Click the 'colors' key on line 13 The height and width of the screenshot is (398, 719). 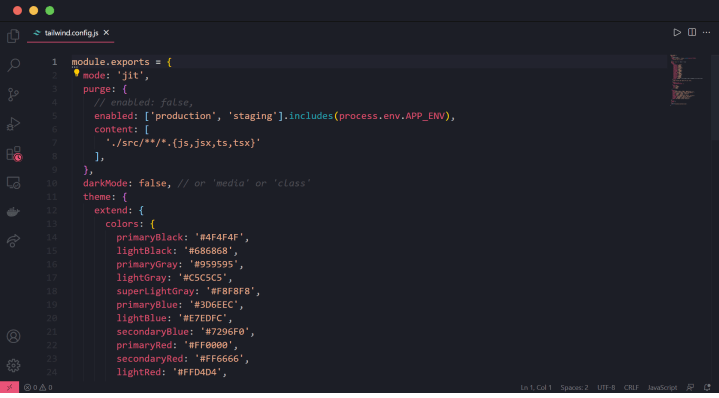click(x=122, y=224)
